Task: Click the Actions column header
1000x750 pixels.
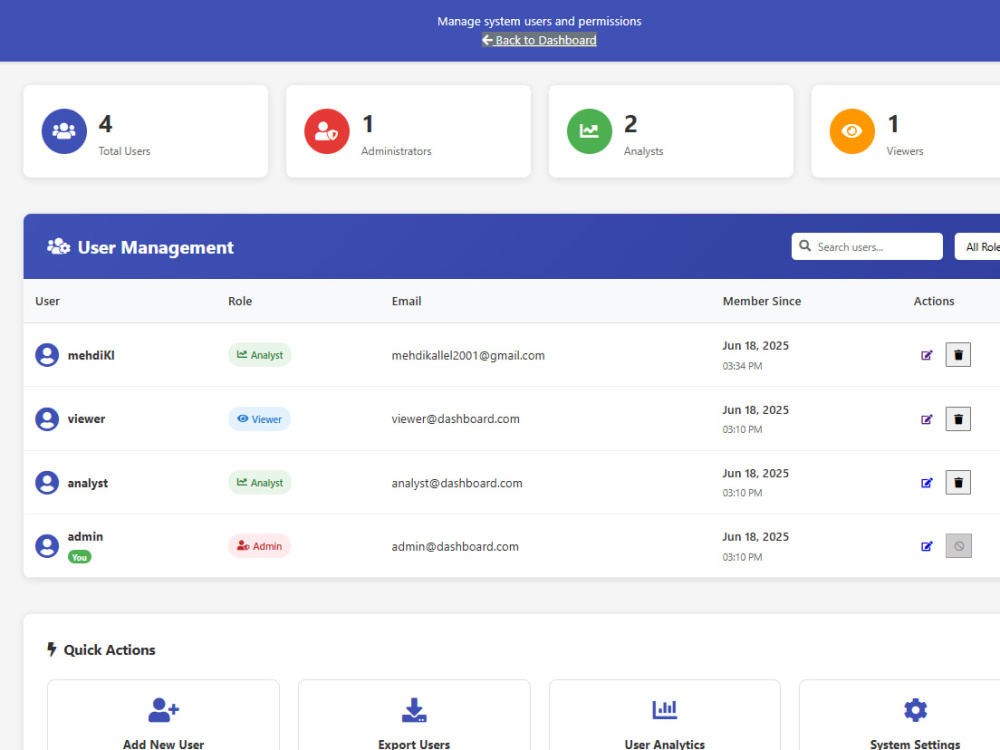Action: click(934, 301)
